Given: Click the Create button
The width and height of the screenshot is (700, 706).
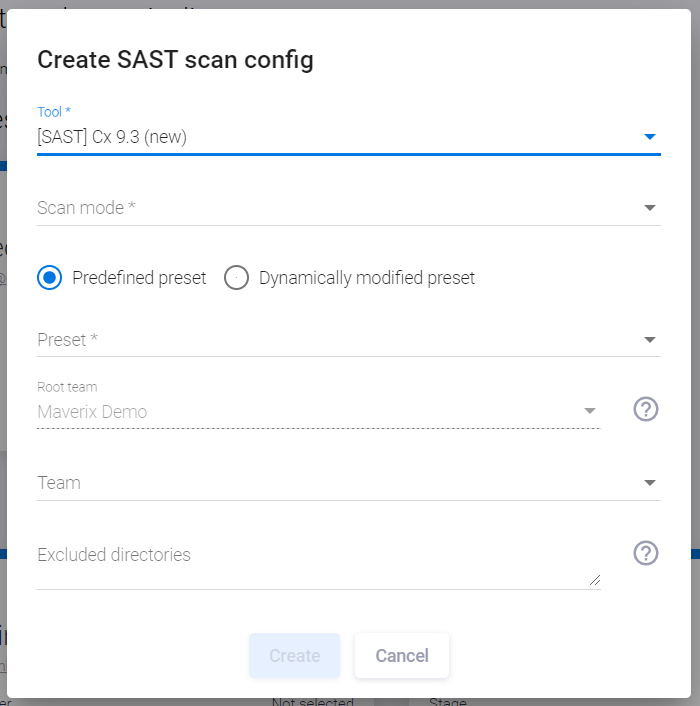Looking at the screenshot, I should [294, 655].
